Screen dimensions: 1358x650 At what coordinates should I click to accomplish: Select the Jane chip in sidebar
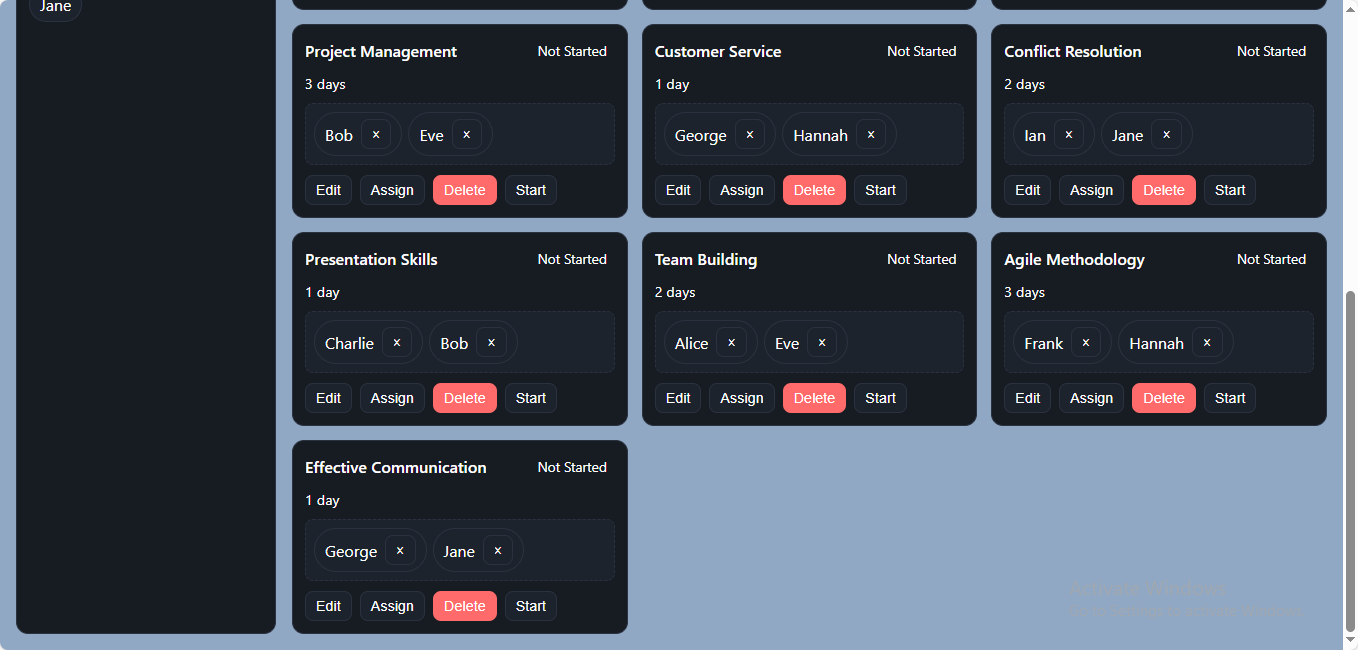coord(56,7)
